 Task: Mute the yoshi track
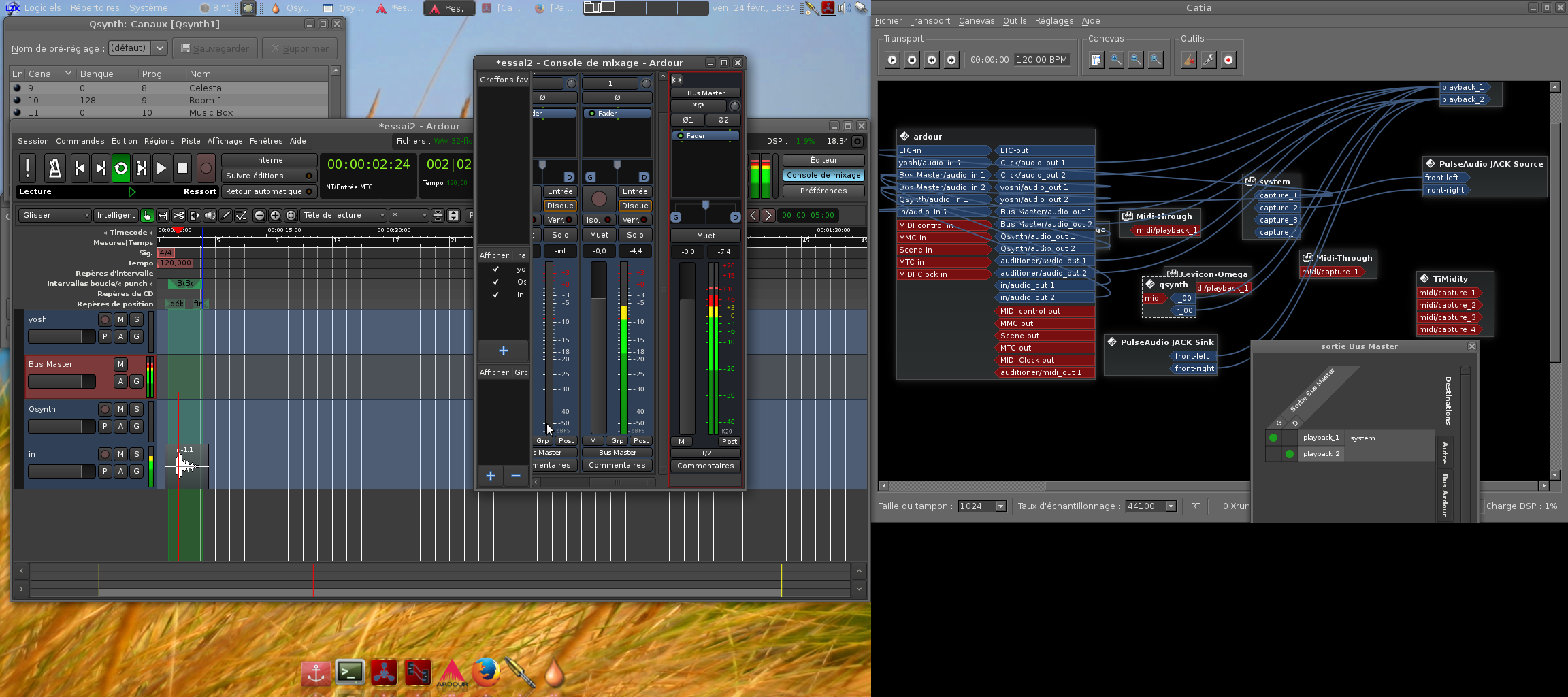coord(120,319)
